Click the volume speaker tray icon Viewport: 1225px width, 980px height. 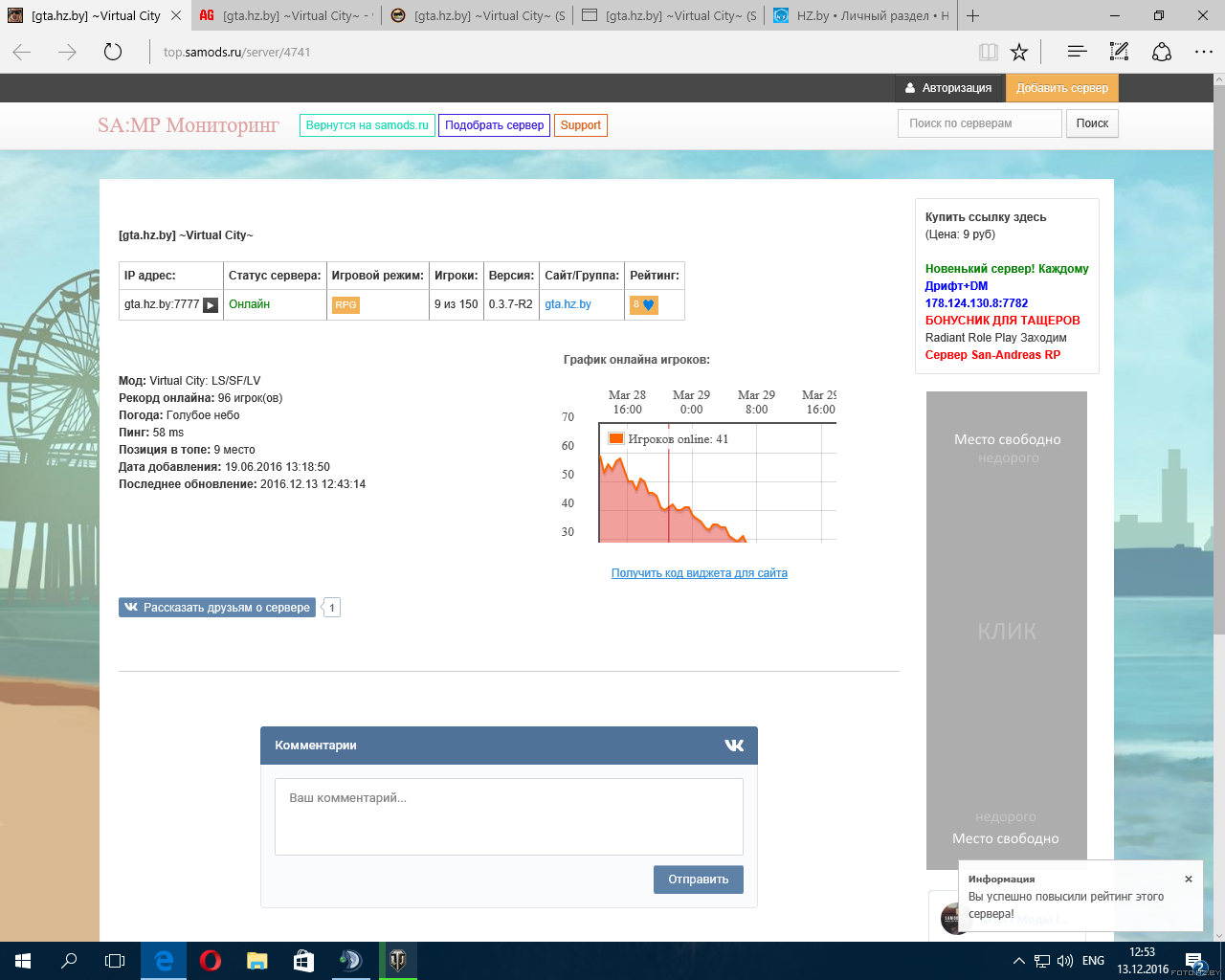pyautogui.click(x=1065, y=961)
